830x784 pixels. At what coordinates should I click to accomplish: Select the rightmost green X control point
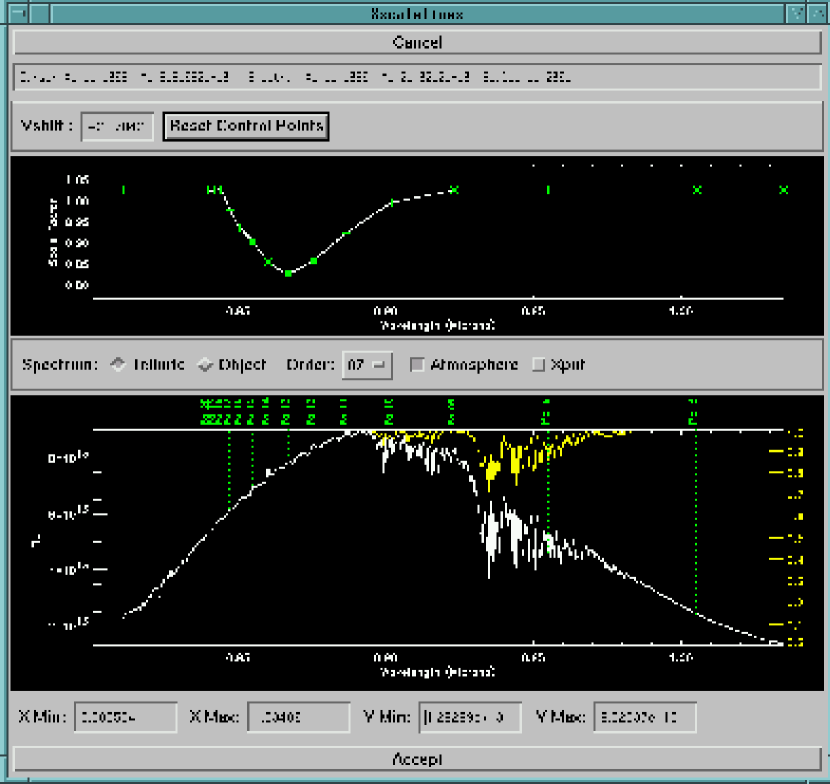tap(784, 190)
